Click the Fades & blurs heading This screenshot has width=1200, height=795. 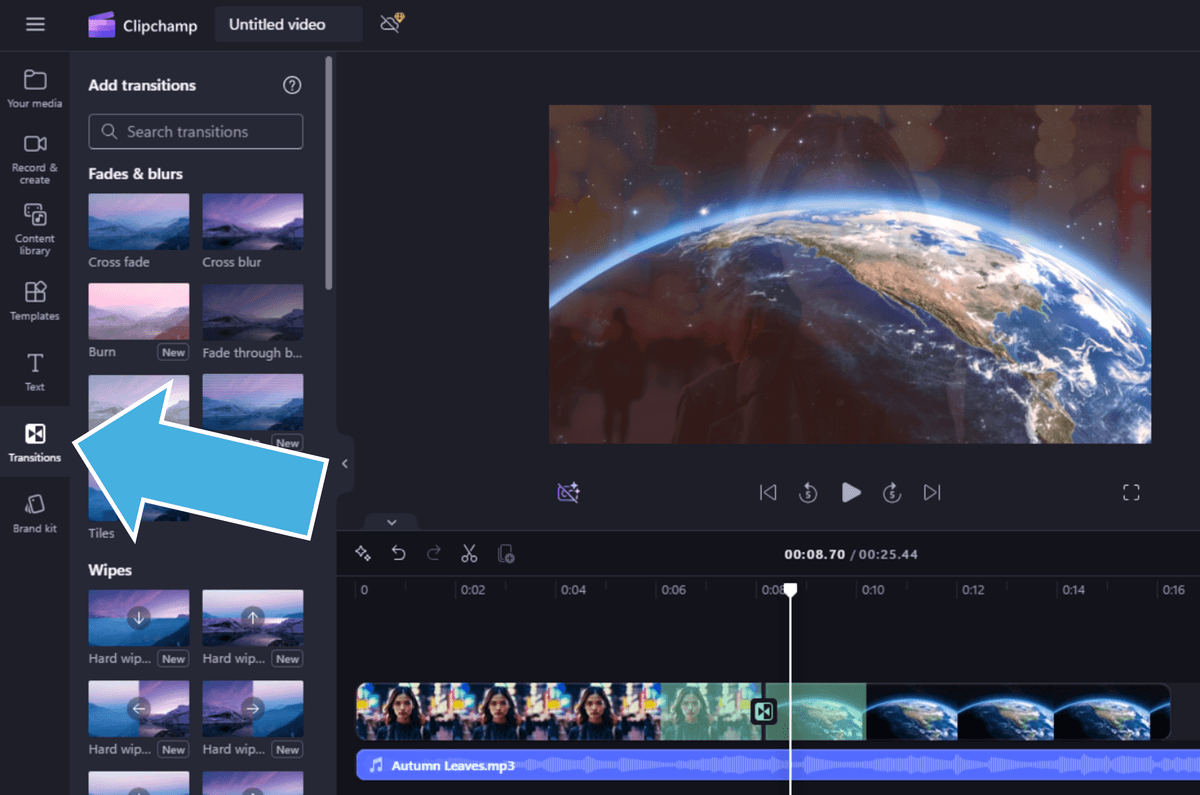[135, 174]
